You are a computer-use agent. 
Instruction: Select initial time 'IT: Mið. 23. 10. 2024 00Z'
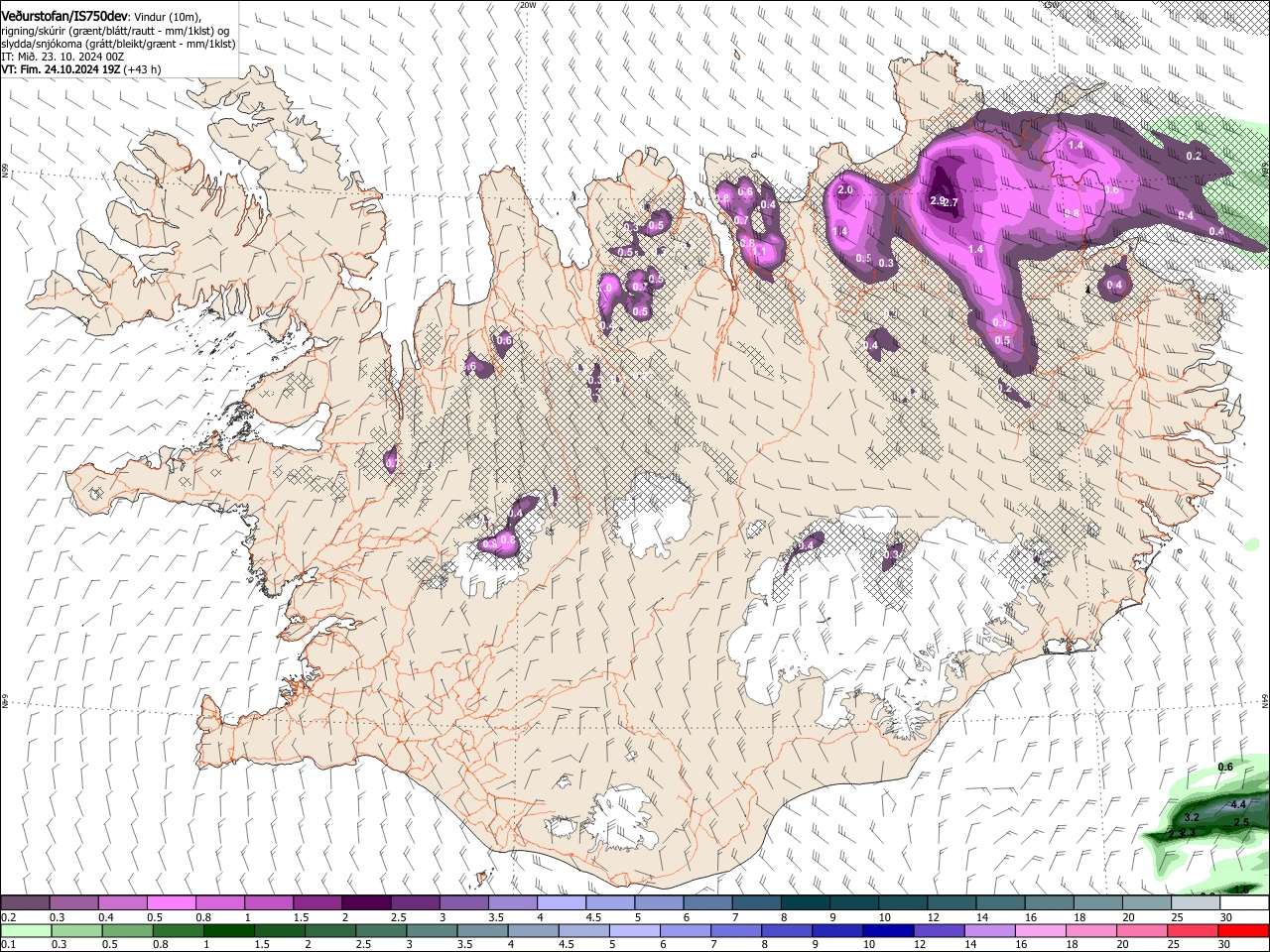coord(64,57)
